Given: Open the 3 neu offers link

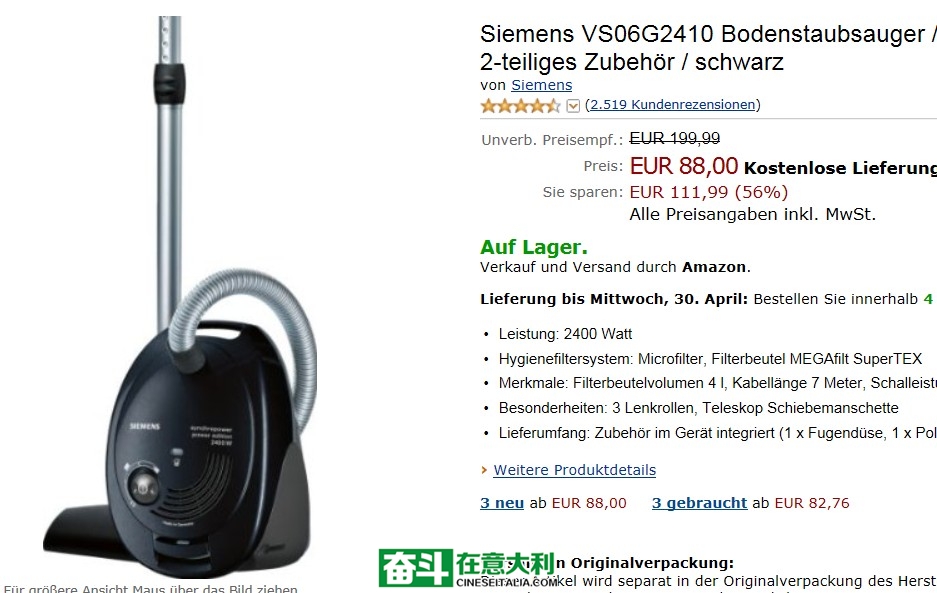Looking at the screenshot, I should [502, 503].
